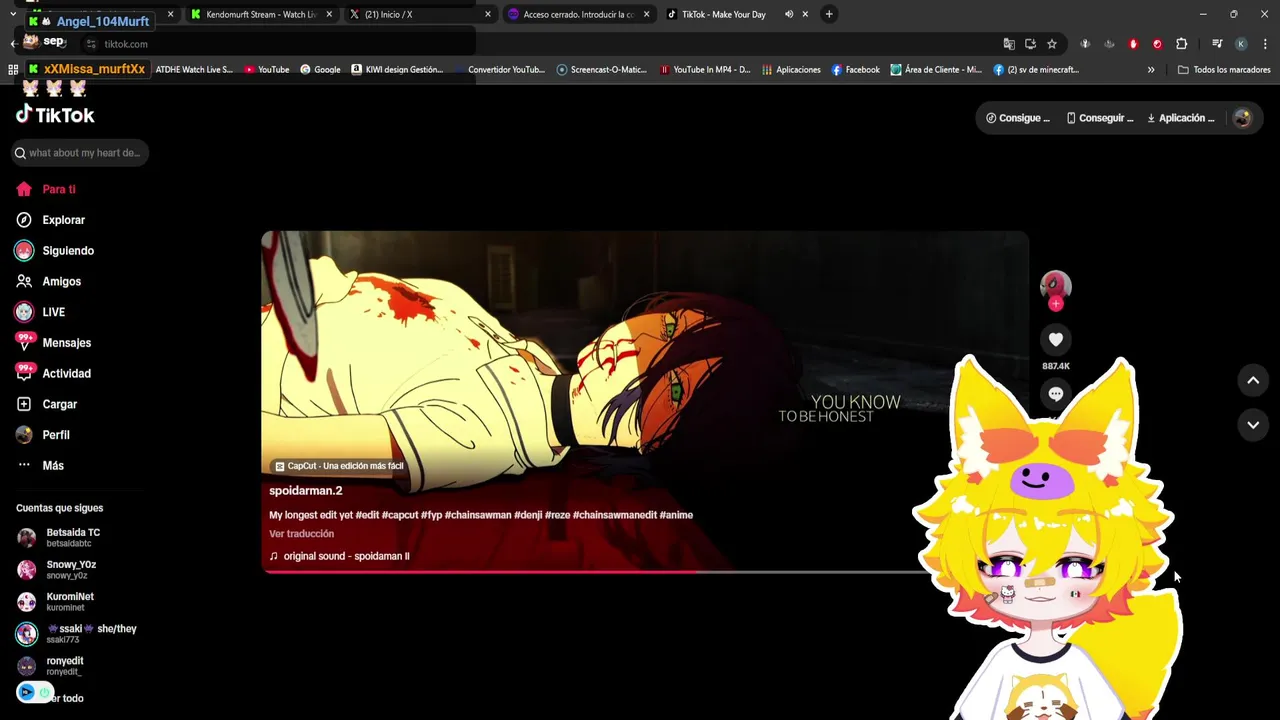Click the CapCut edition tag

(339, 466)
